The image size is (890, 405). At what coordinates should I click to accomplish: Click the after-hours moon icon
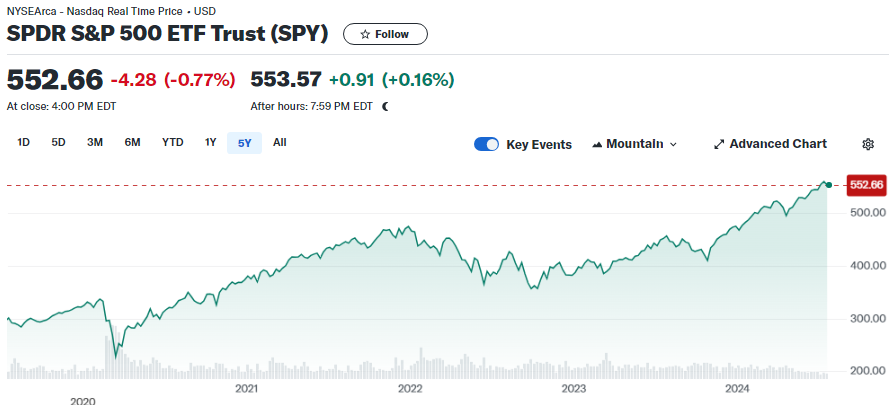[x=386, y=106]
